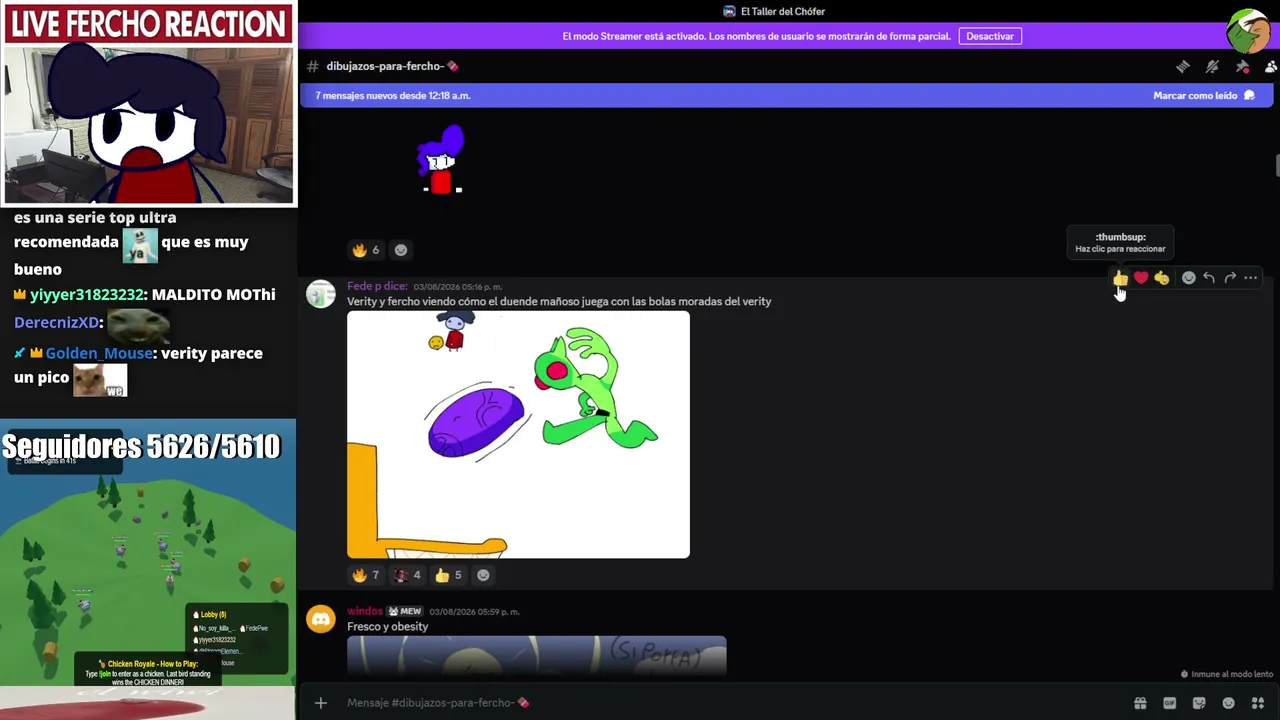Focus the Mensaje #dibujazos-para-fercho input
Image resolution: width=1280 pixels, height=720 pixels.
pos(730,703)
